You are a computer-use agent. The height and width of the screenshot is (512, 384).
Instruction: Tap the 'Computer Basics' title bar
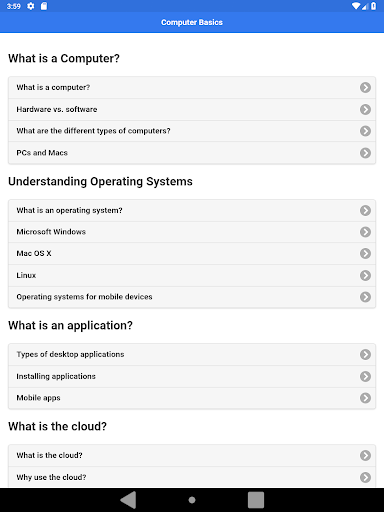point(192,22)
